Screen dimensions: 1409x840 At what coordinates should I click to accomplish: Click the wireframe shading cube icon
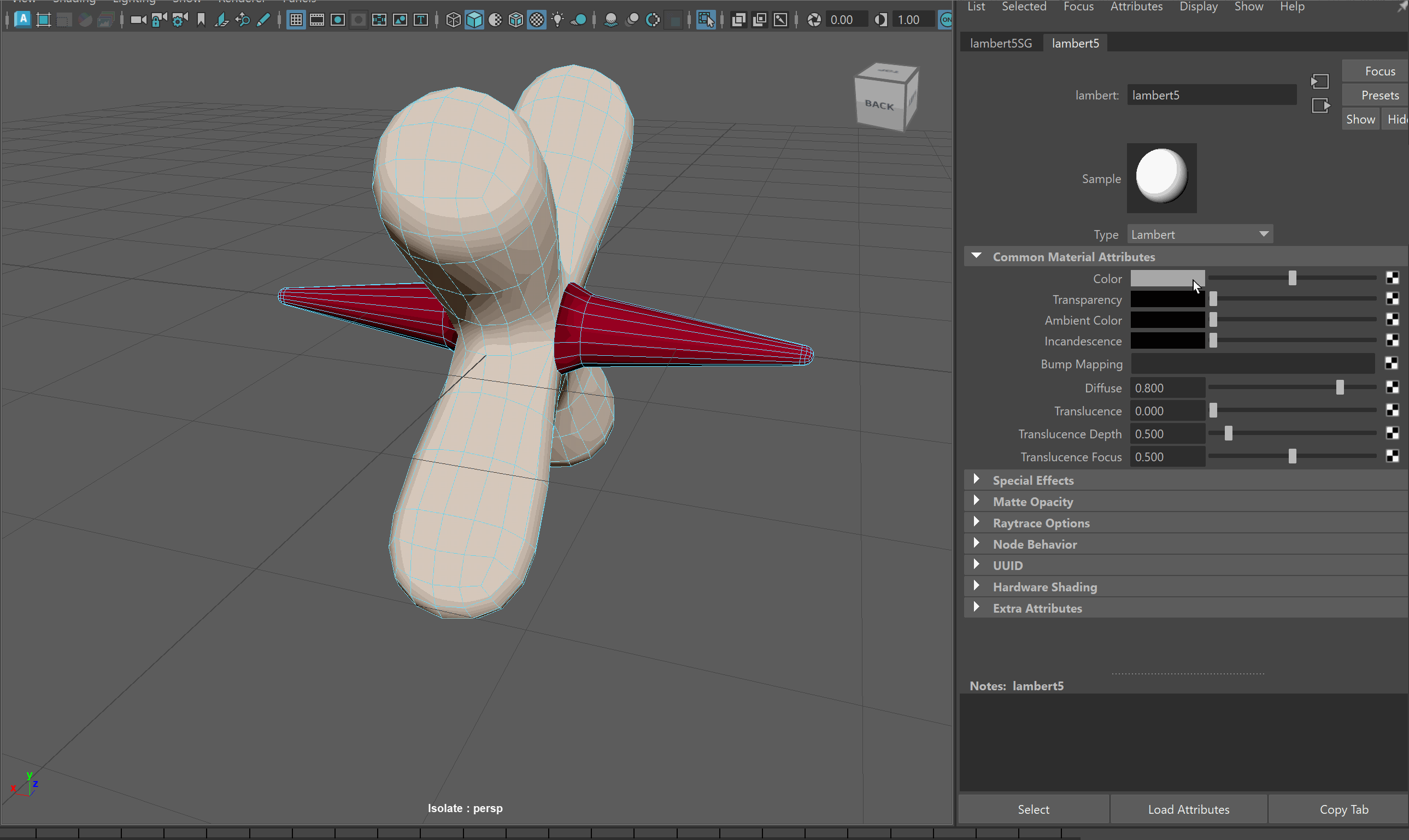click(453, 20)
